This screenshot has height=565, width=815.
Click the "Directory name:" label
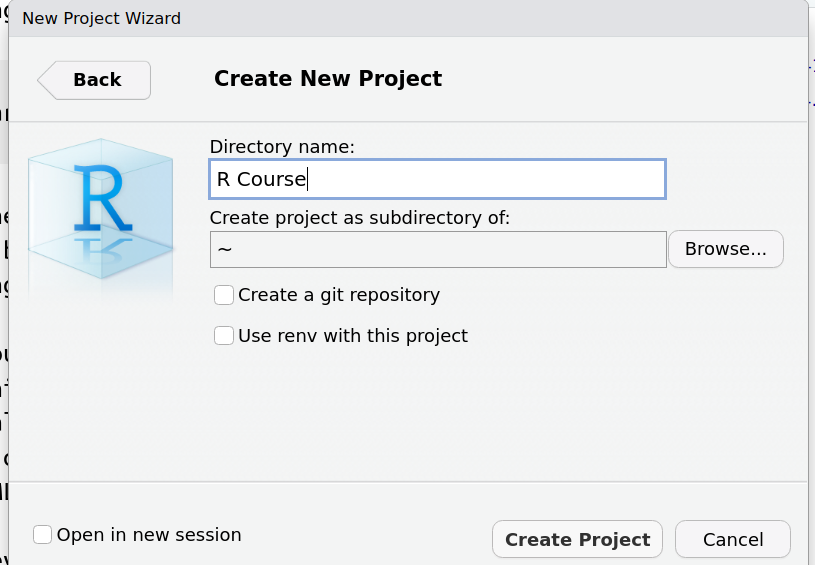[x=282, y=147]
